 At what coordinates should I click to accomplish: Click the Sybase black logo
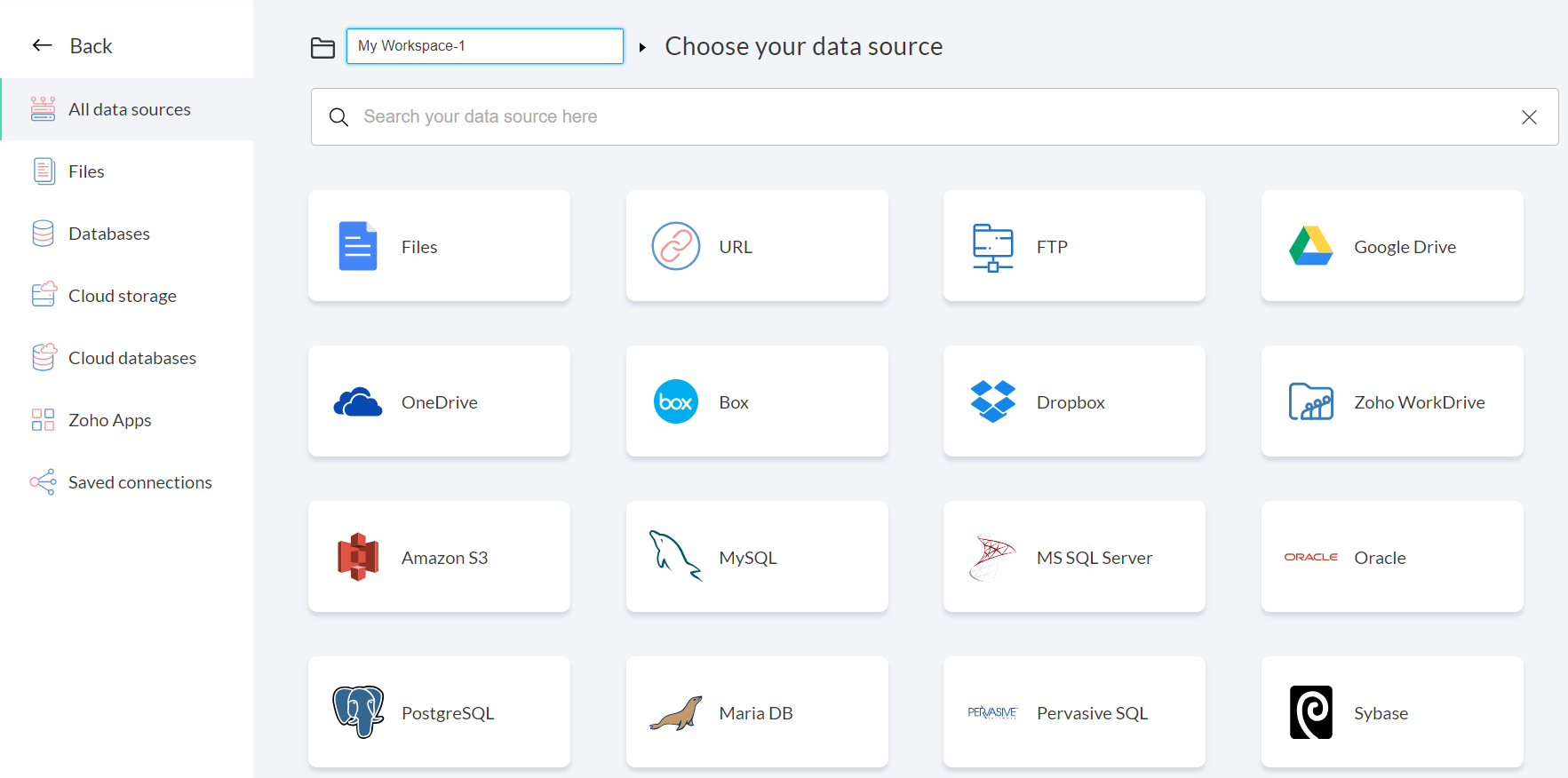(1311, 712)
